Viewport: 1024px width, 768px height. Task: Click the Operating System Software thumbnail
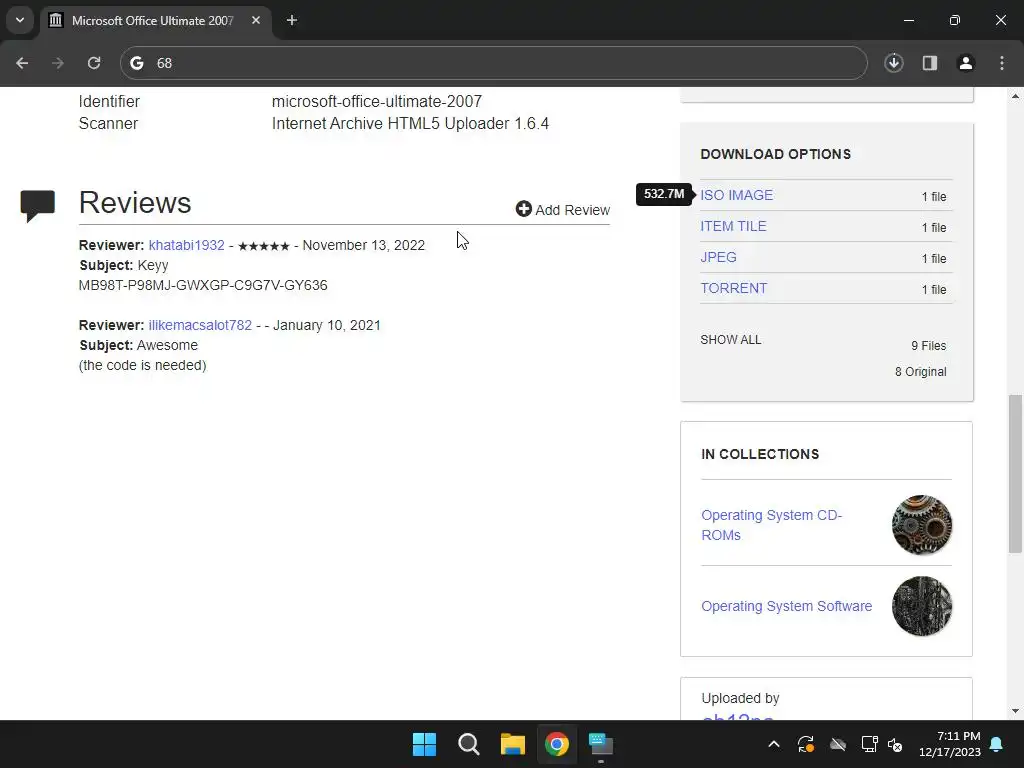click(x=922, y=606)
